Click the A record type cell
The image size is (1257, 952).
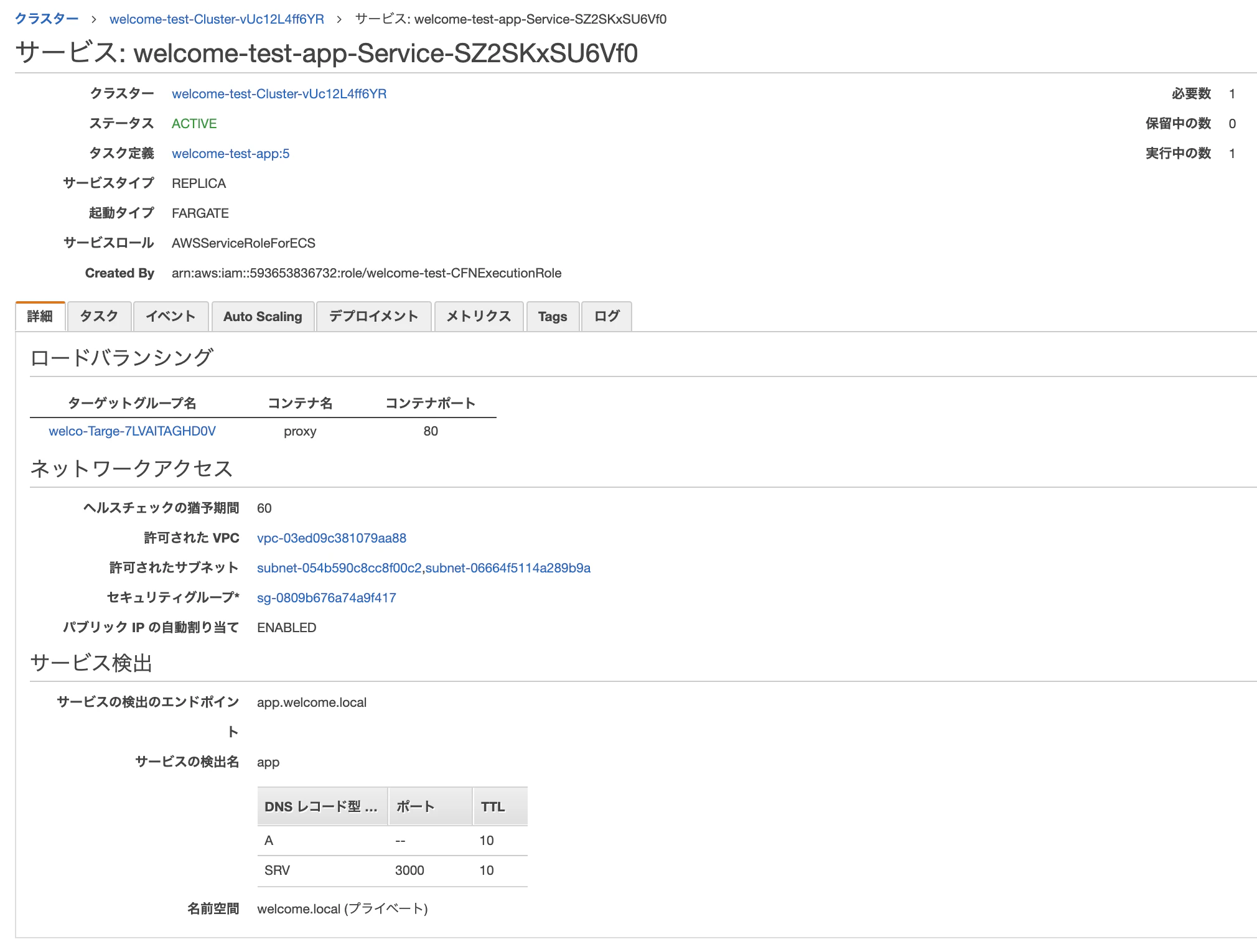[269, 841]
